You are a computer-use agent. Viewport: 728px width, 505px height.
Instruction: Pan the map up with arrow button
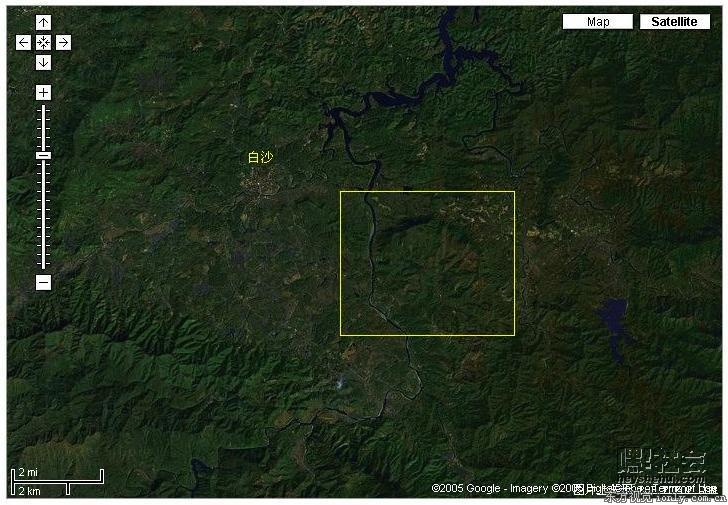pos(43,22)
